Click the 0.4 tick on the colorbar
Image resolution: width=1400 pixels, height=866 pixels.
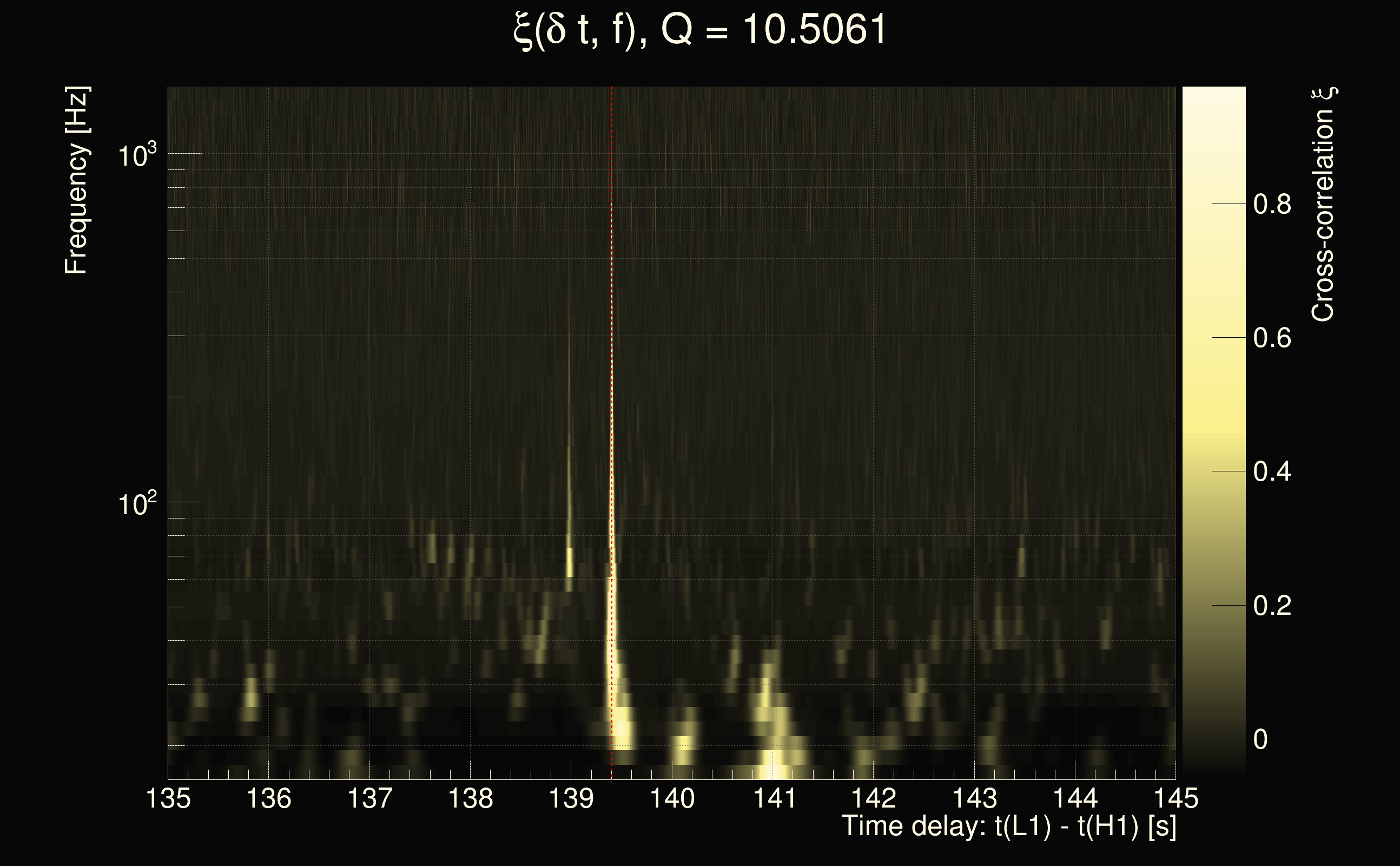(x=1272, y=472)
